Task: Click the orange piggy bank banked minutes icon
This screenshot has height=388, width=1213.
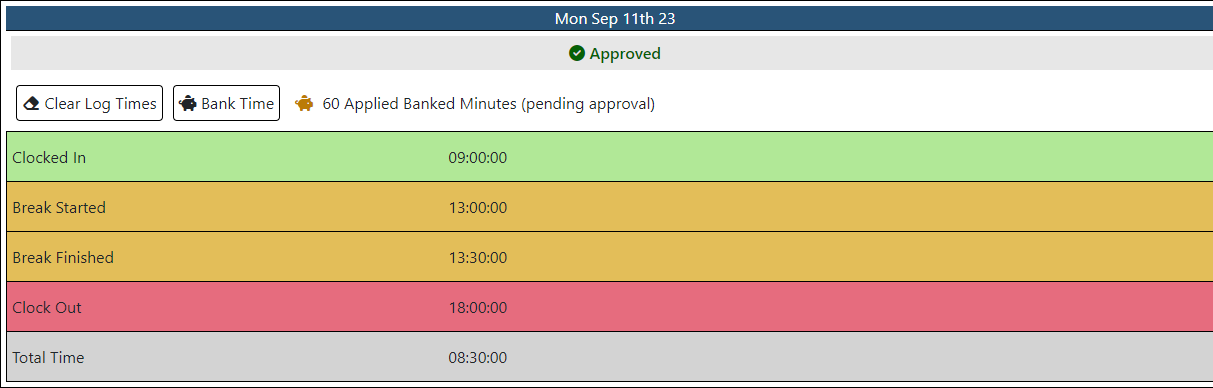Action: coord(304,103)
